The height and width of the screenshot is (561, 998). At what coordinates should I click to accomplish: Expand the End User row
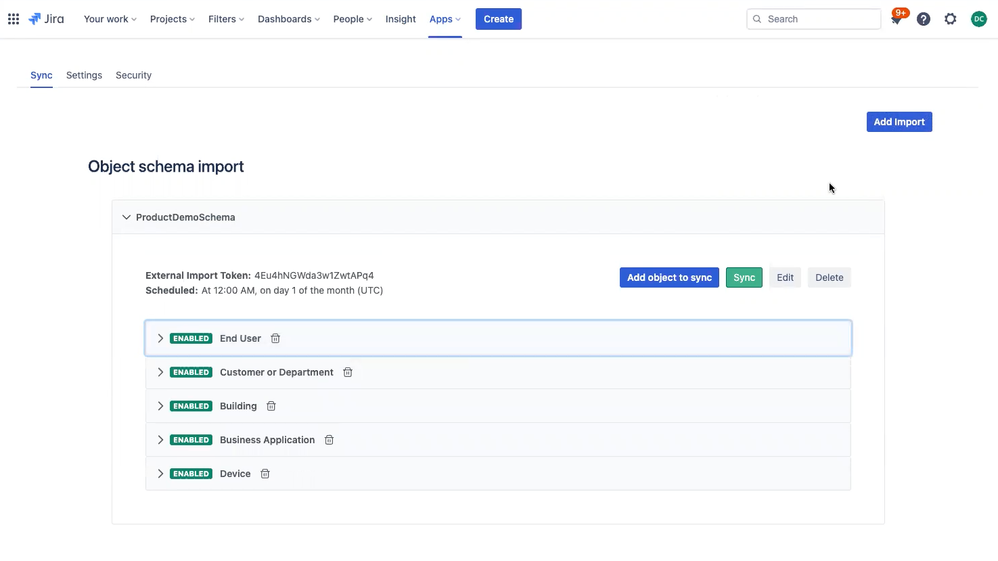pos(160,338)
